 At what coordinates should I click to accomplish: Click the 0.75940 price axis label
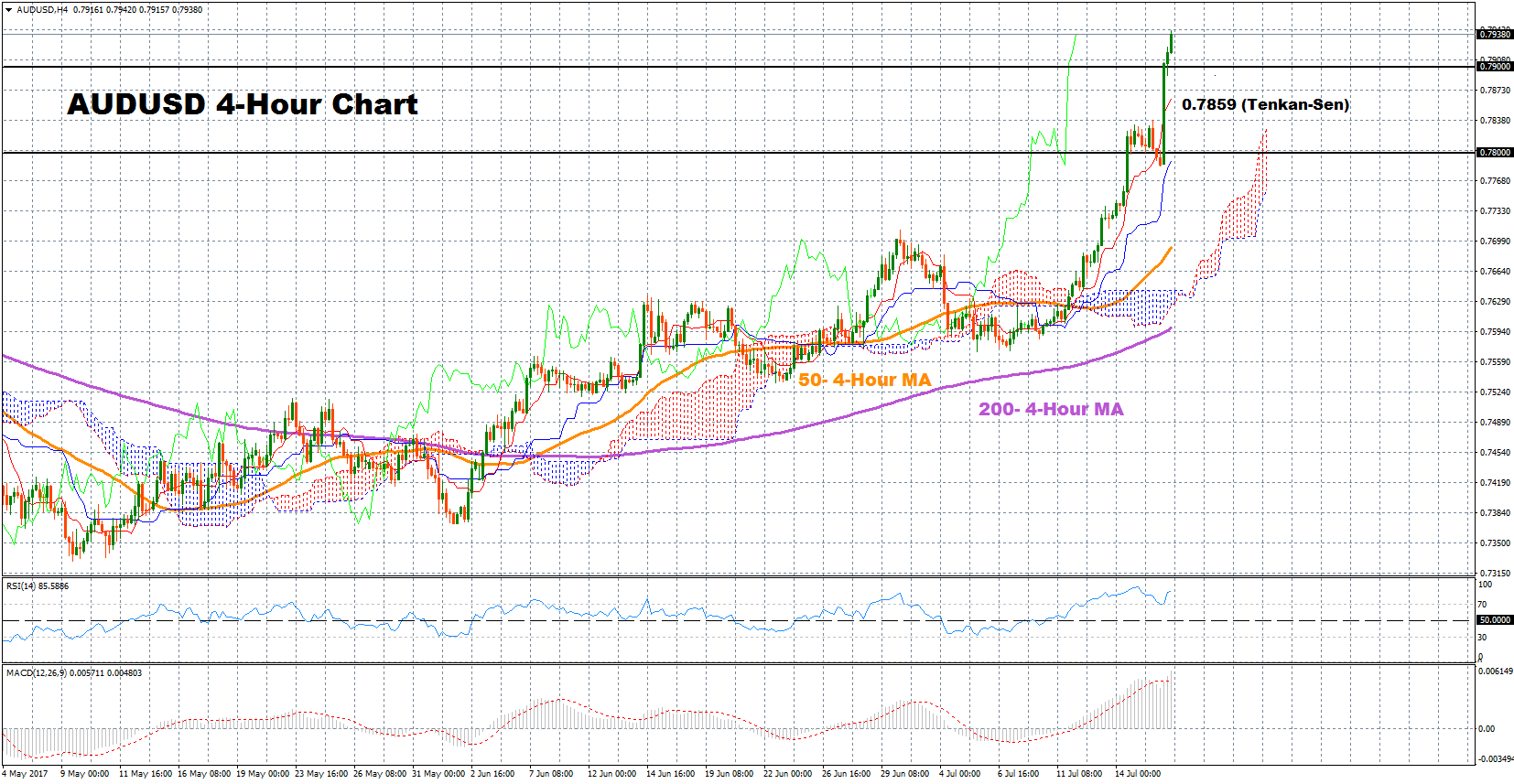click(x=1495, y=332)
